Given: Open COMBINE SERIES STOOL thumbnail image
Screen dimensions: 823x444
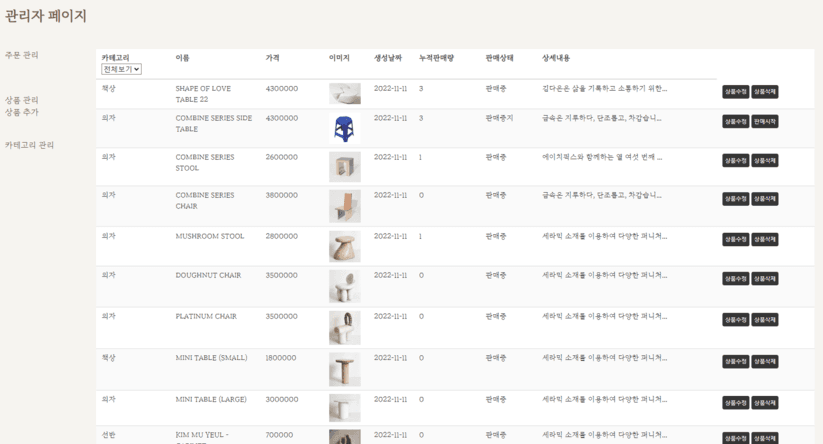Looking at the screenshot, I should [x=345, y=167].
